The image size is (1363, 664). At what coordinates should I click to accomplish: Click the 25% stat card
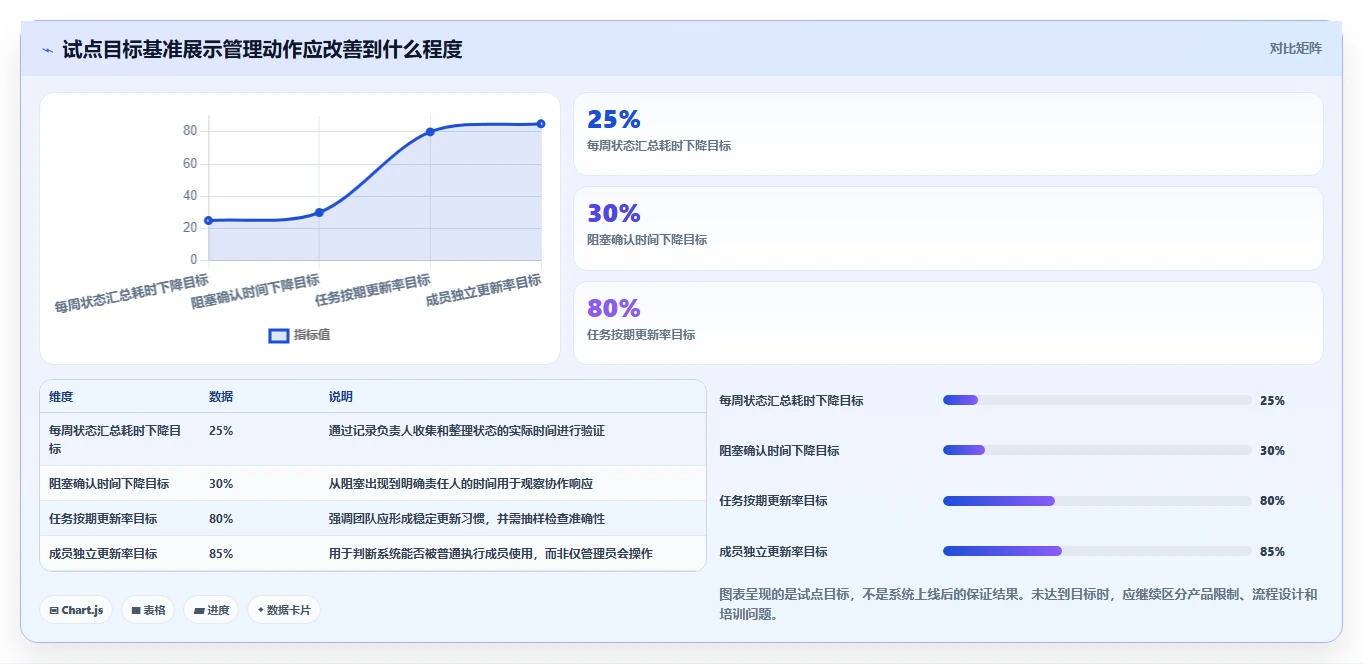pyautogui.click(x=948, y=134)
